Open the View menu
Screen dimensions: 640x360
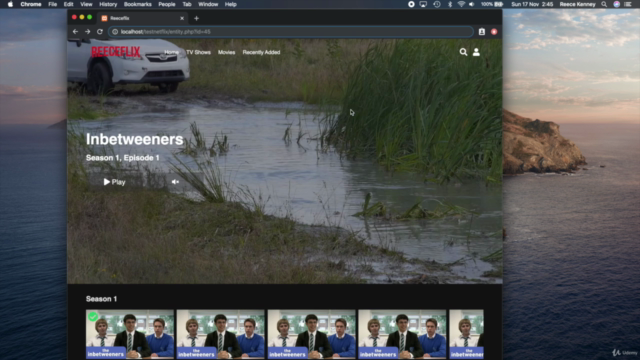coord(86,4)
